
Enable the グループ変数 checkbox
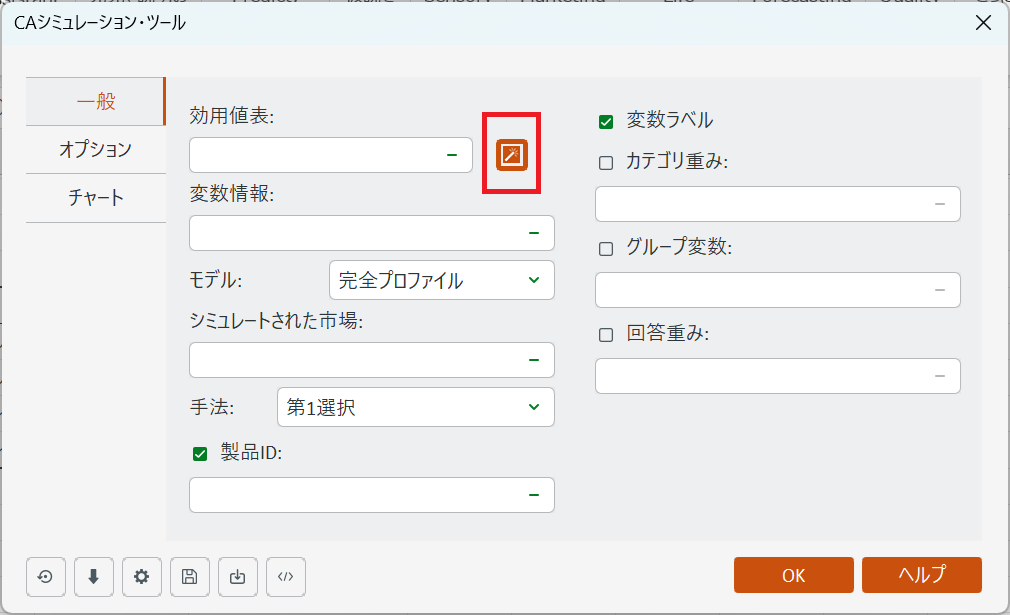[606, 249]
